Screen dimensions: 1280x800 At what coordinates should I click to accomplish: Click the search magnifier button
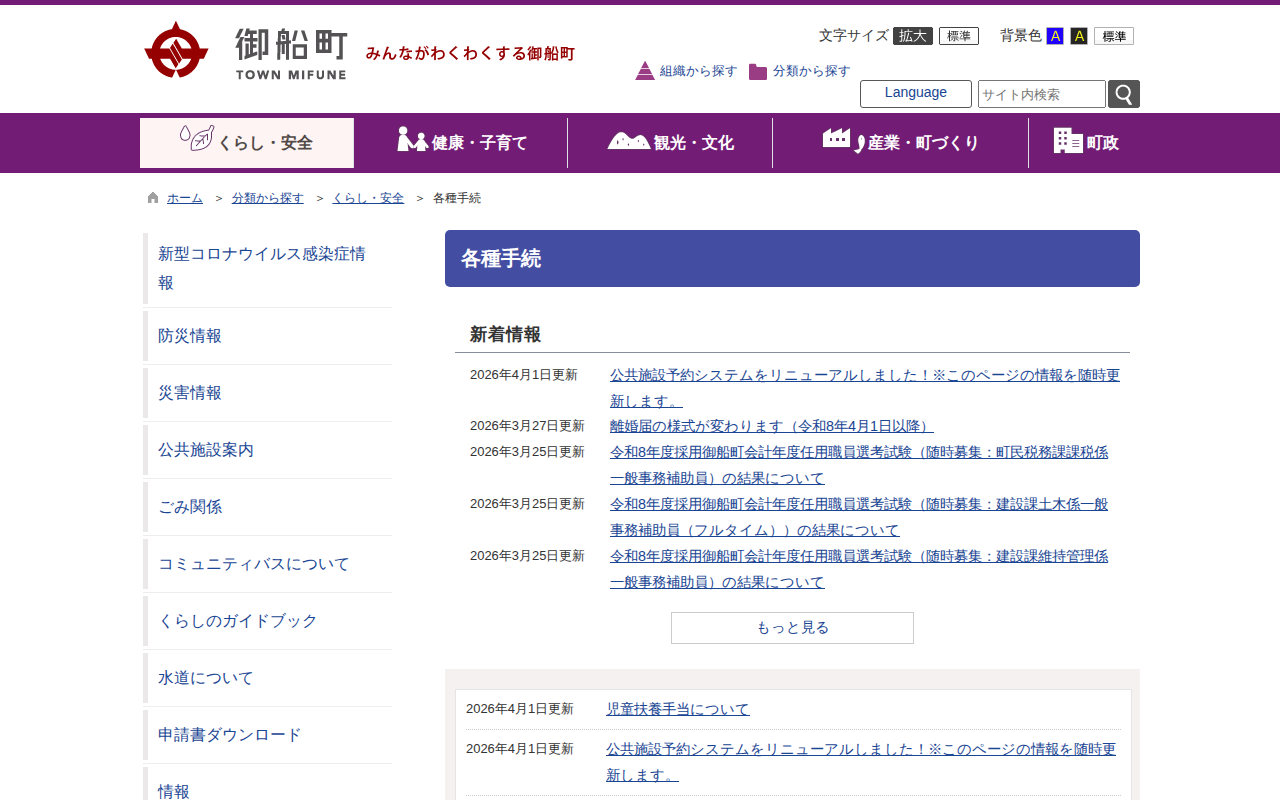1124,94
